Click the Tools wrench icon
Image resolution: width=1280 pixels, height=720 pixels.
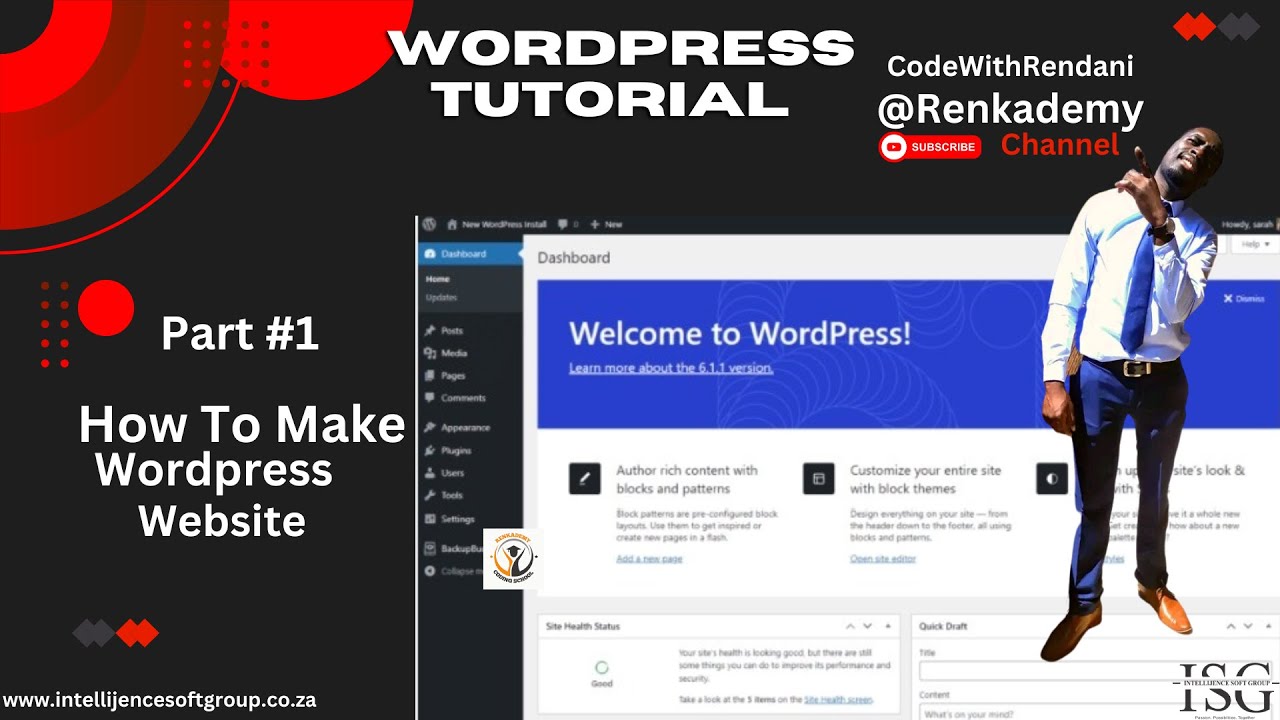coord(430,495)
